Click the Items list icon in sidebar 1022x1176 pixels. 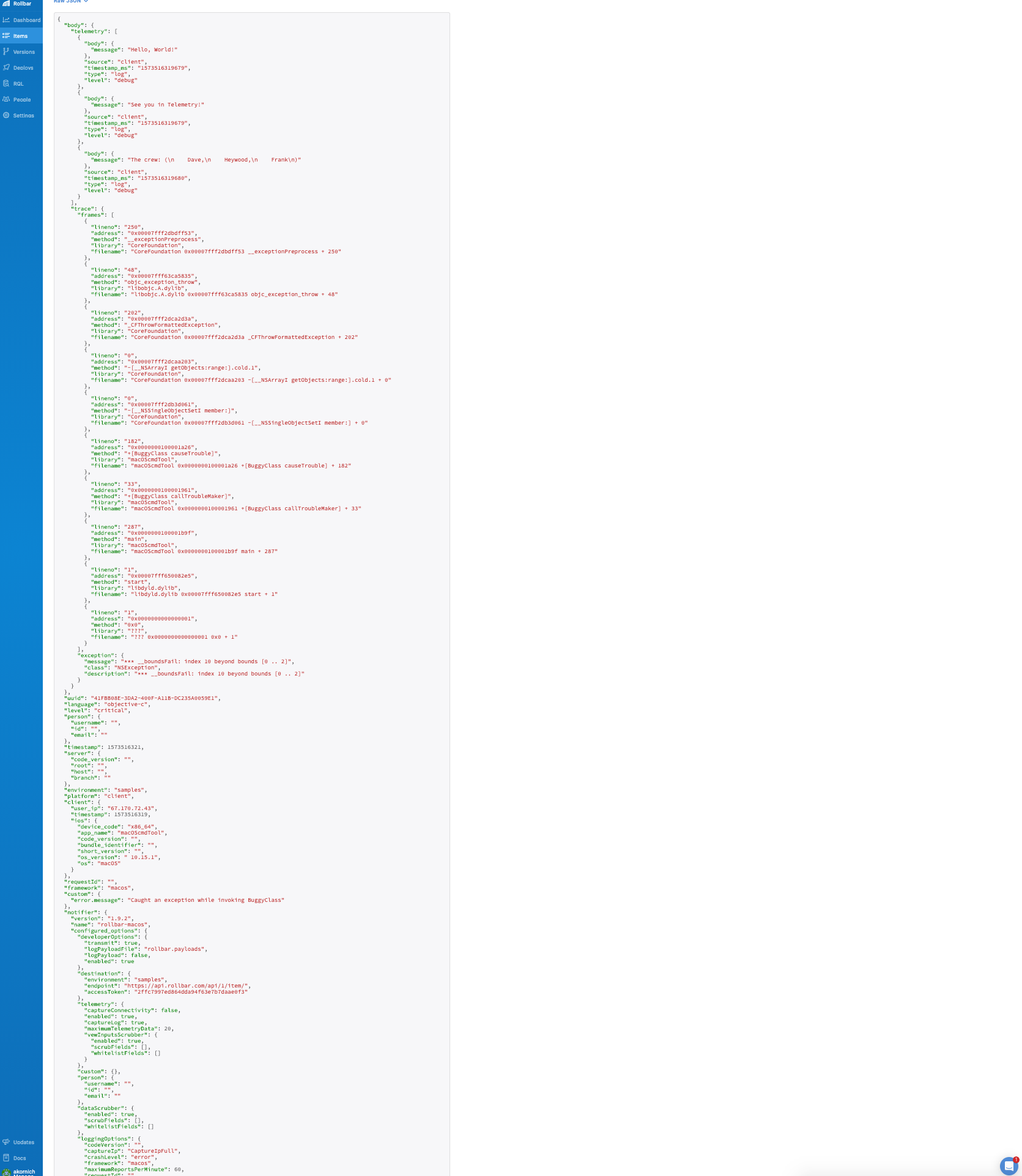point(6,35)
